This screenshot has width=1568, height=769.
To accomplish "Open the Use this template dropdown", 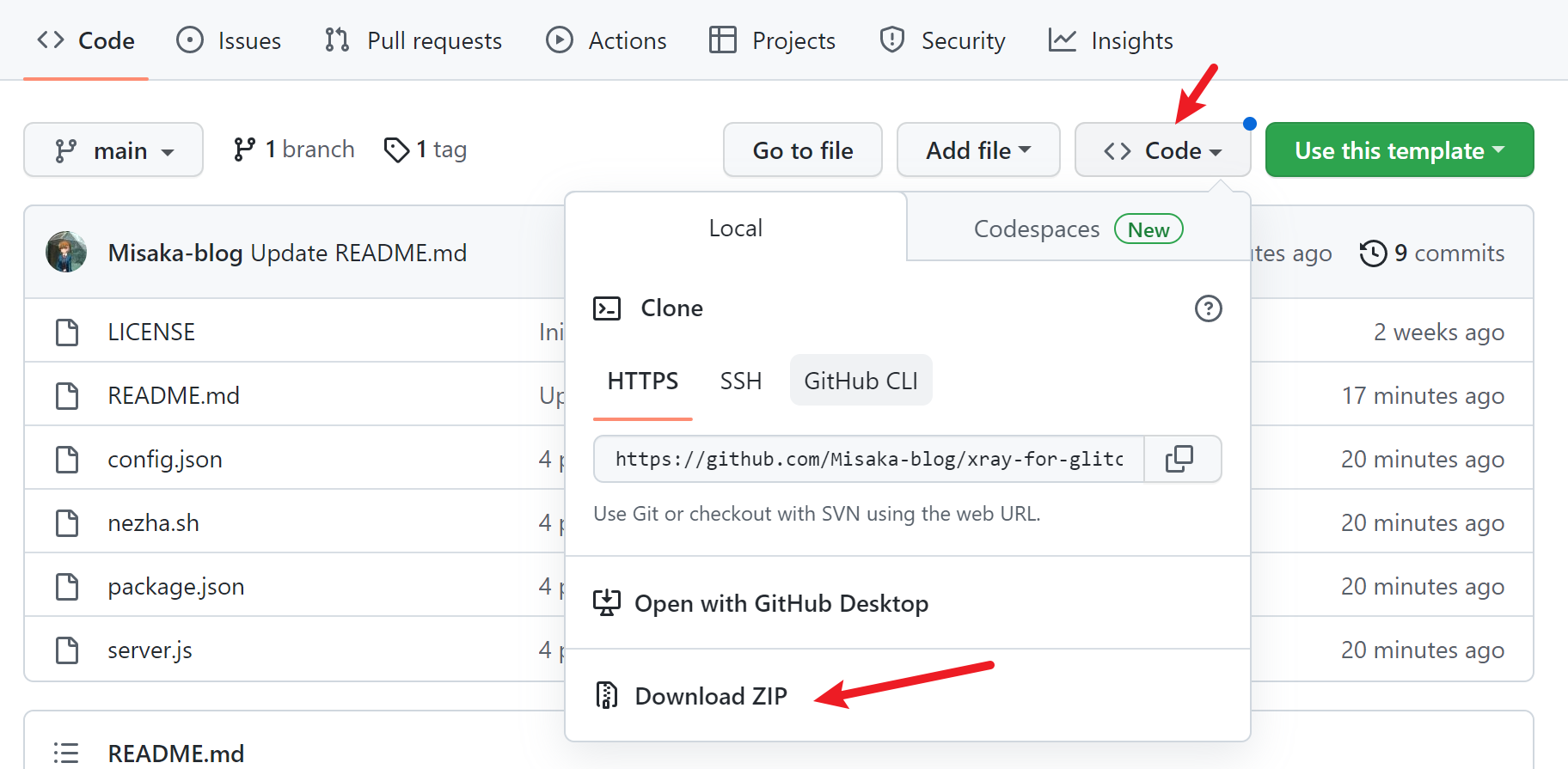I will [x=1399, y=150].
